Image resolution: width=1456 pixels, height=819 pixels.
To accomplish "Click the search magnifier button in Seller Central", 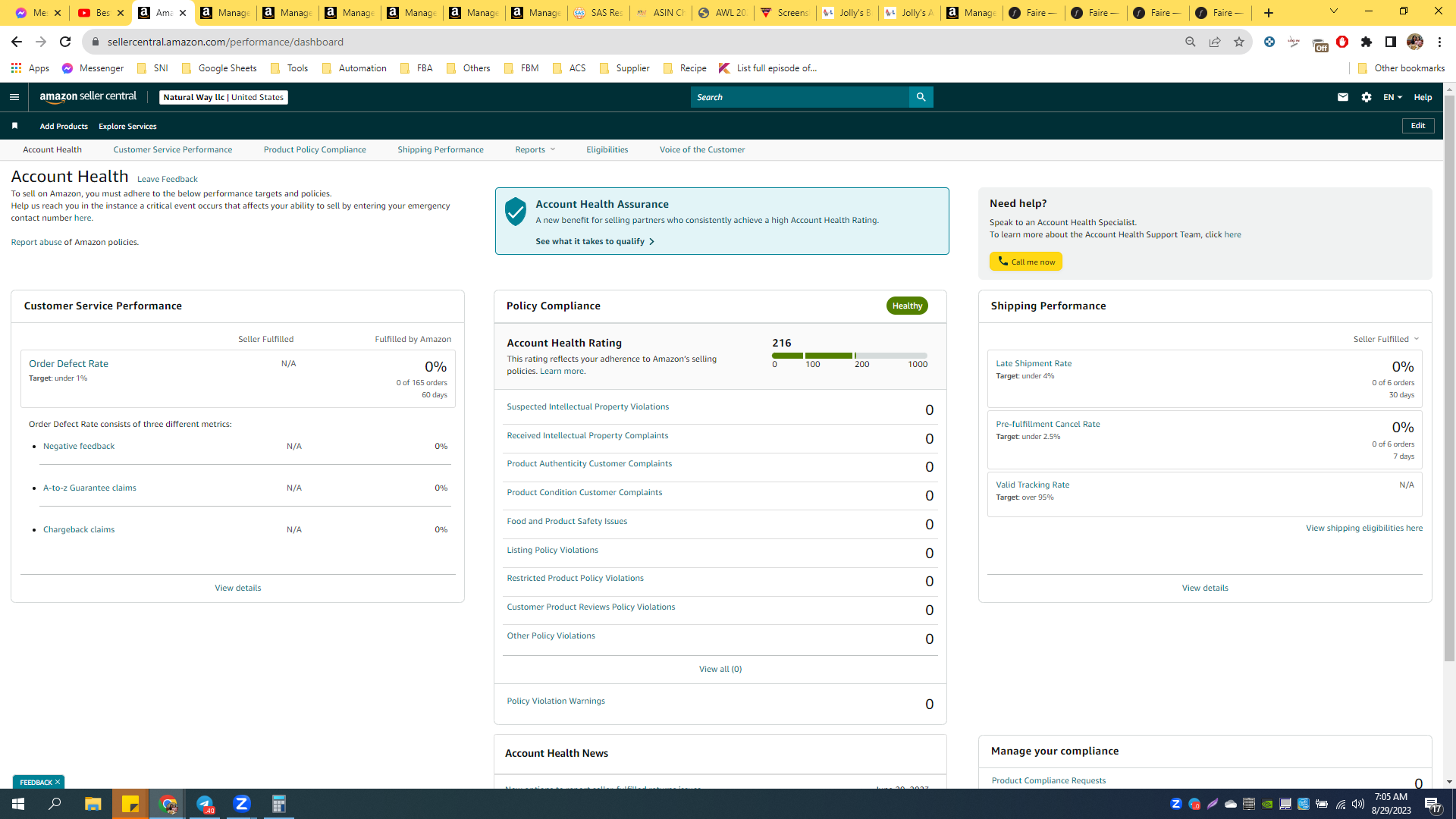I will pyautogui.click(x=921, y=97).
